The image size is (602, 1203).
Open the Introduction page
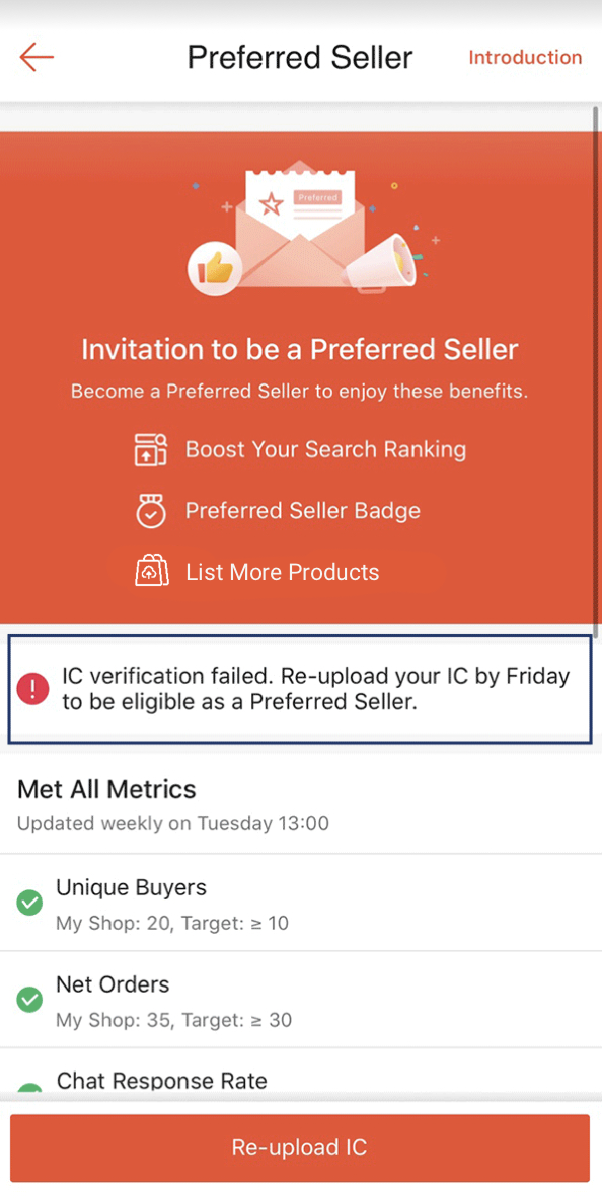[x=524, y=57]
